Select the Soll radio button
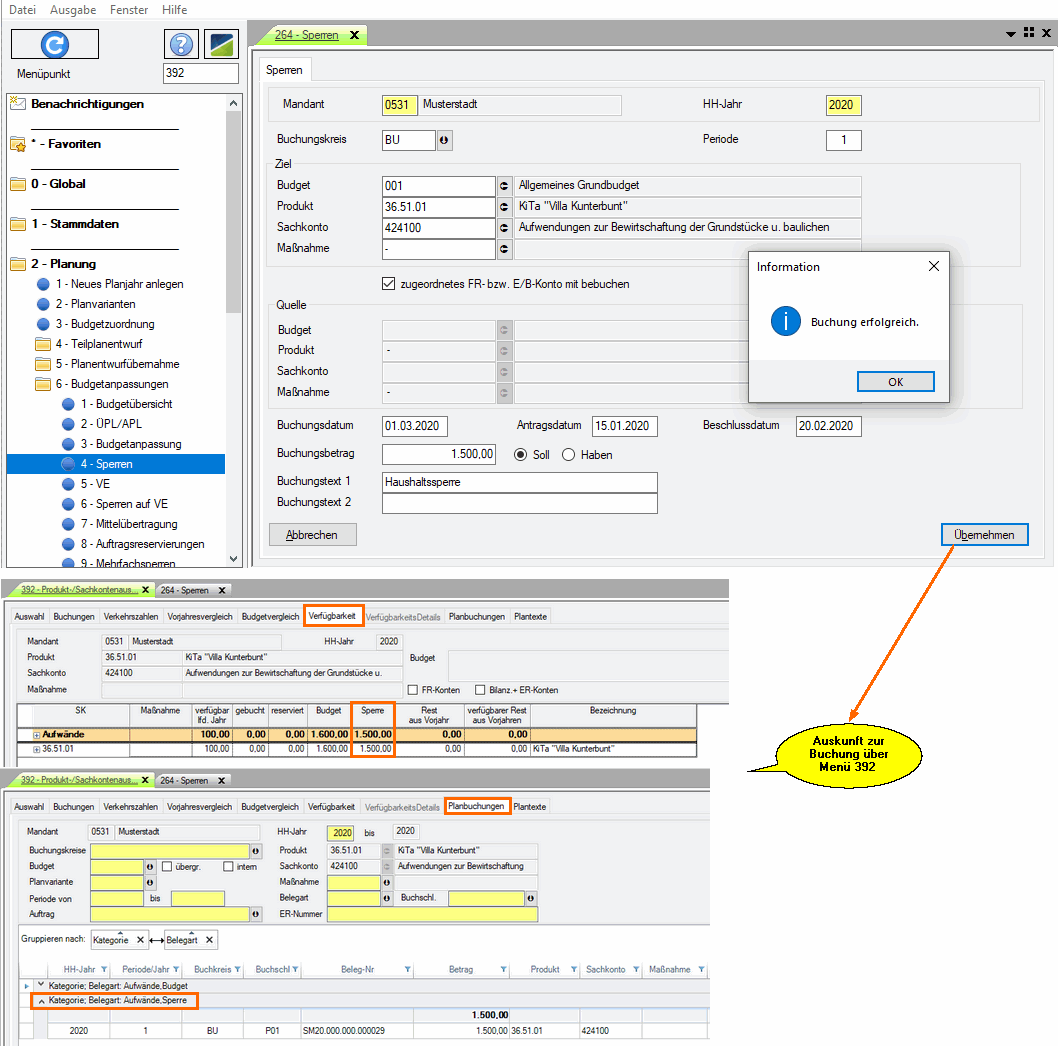The width and height of the screenshot is (1058, 1046). click(520, 455)
